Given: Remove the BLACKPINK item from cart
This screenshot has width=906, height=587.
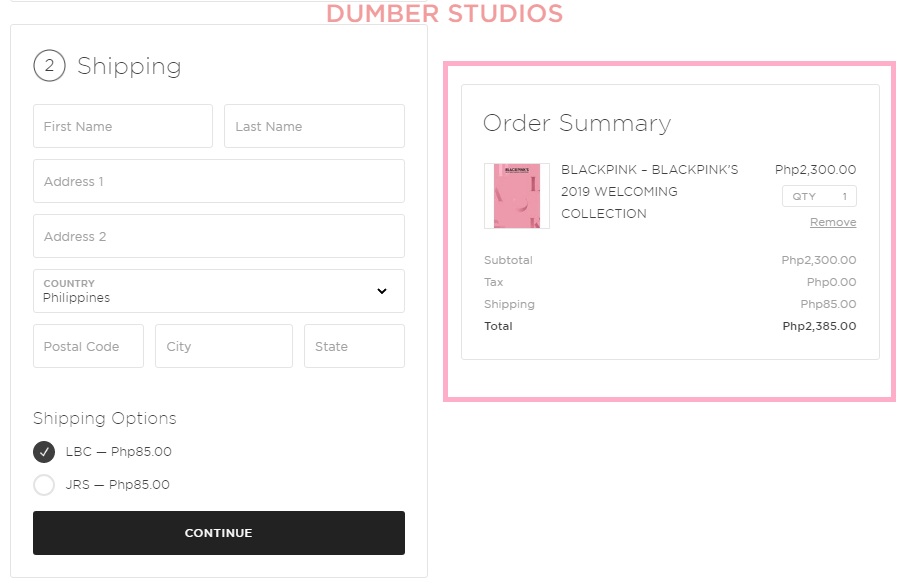Looking at the screenshot, I should click(x=833, y=221).
